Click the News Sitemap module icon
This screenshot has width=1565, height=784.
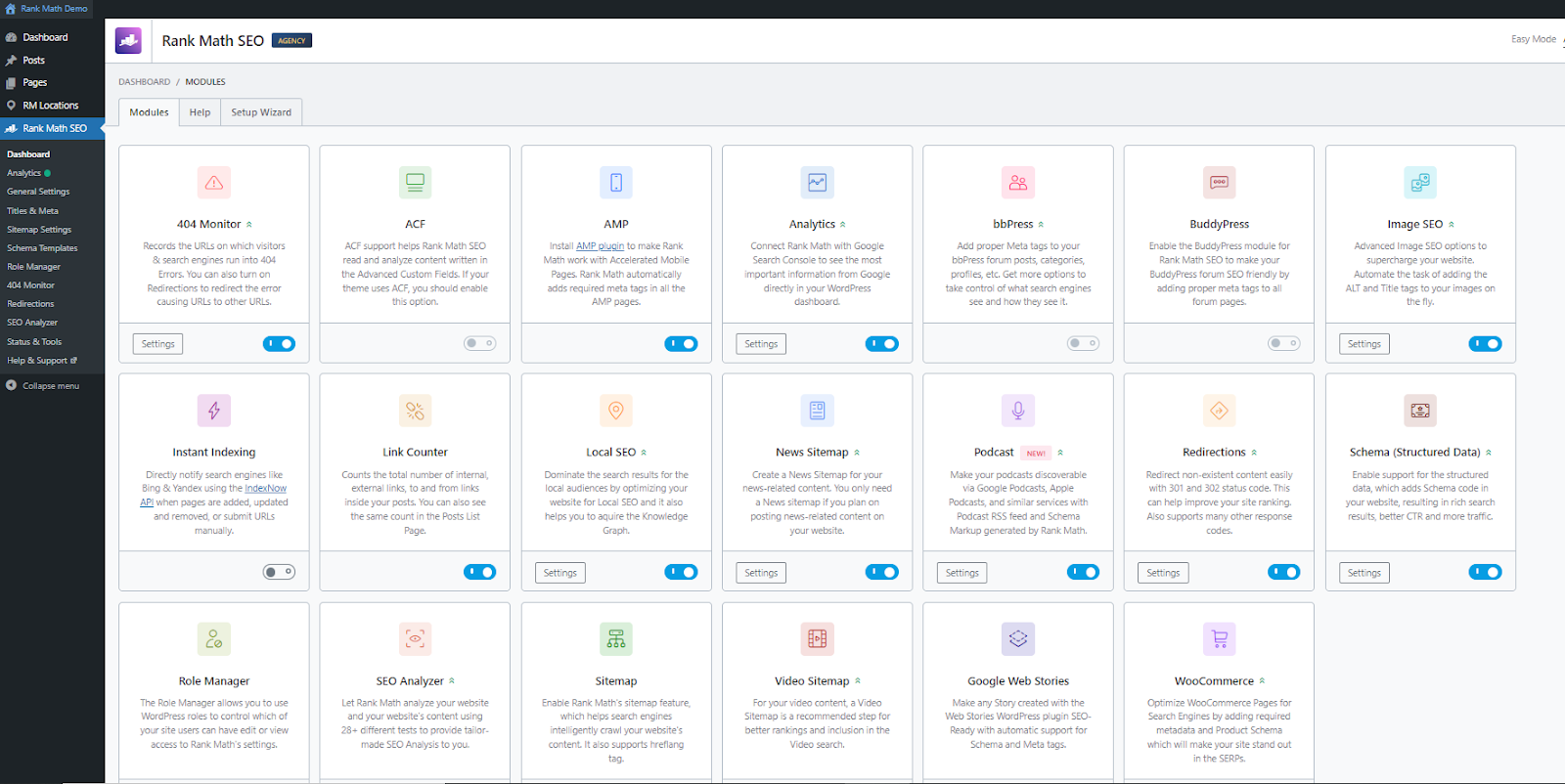(817, 411)
